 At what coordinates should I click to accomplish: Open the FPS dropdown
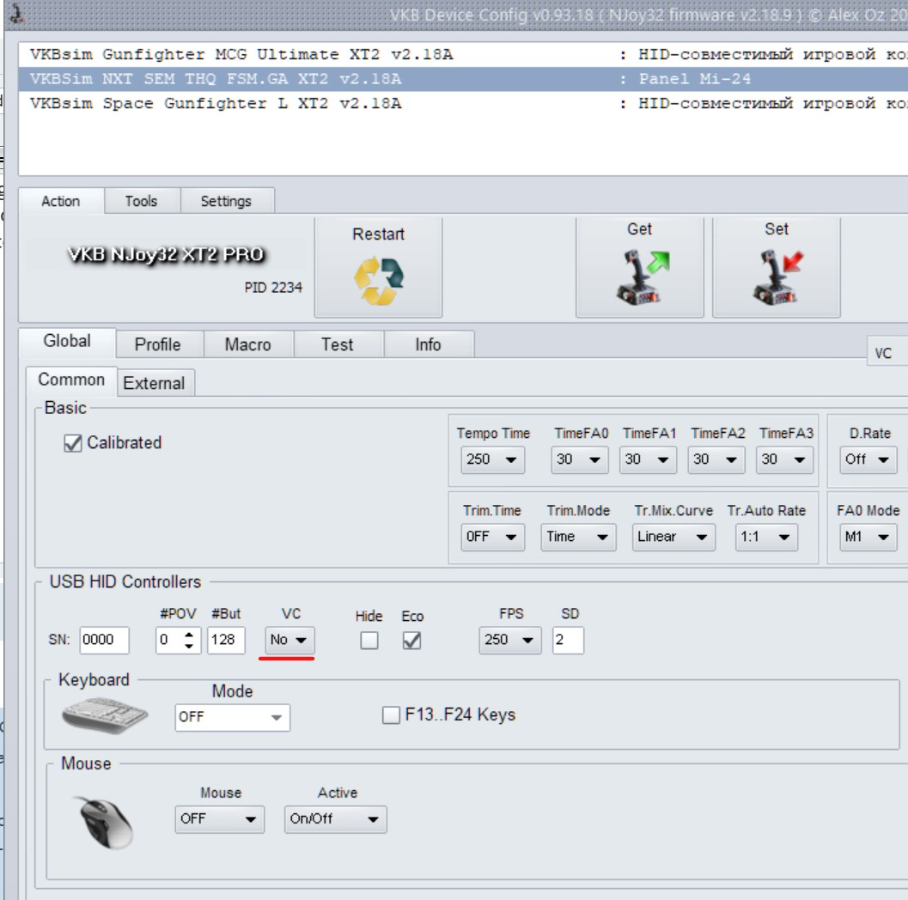[510, 640]
